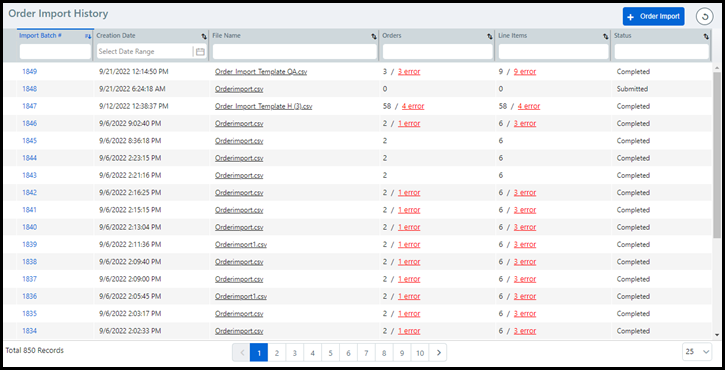
Task: Select page 2 in pagination
Action: click(276, 353)
